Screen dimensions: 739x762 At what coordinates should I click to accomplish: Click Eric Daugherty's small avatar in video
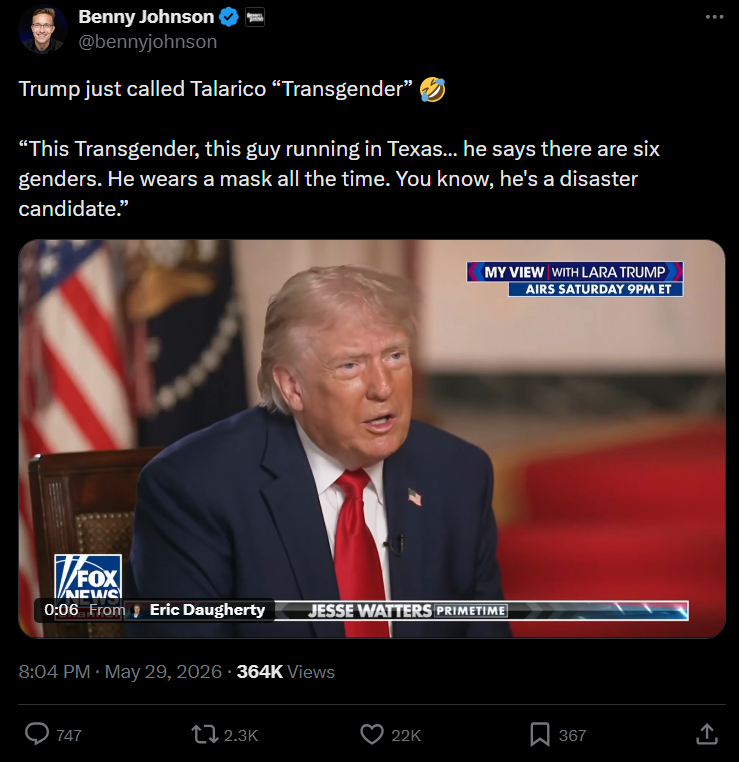tap(137, 610)
